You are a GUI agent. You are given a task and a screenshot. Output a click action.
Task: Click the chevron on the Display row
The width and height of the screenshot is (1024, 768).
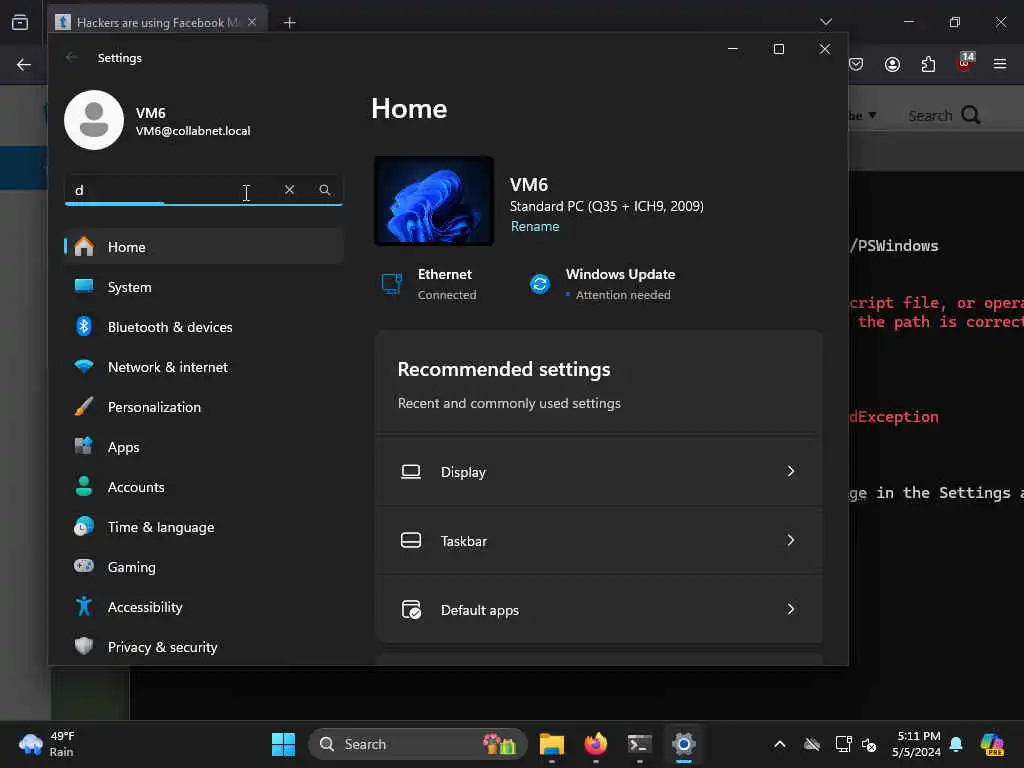[x=791, y=472]
